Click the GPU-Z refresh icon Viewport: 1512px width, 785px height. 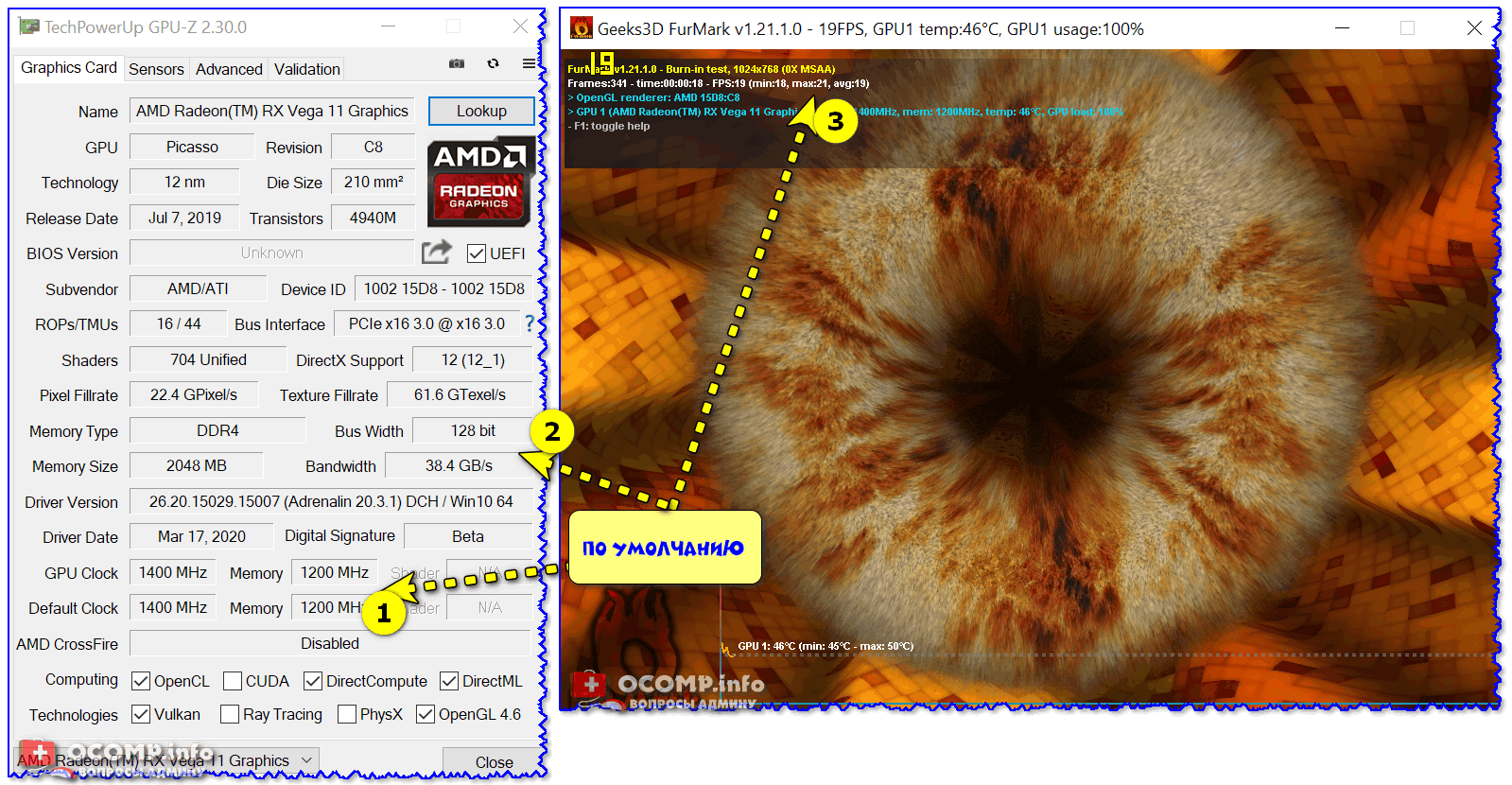tap(493, 63)
